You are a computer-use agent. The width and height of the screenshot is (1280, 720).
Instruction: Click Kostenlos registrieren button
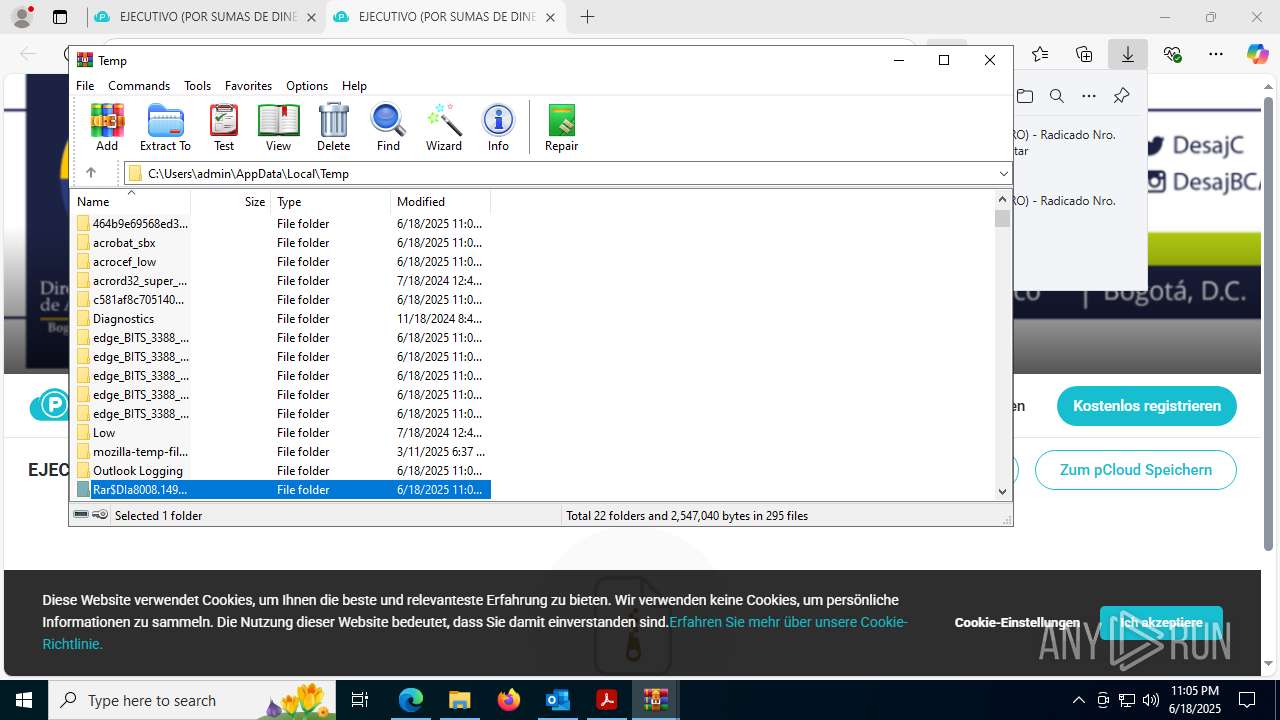pos(1147,406)
